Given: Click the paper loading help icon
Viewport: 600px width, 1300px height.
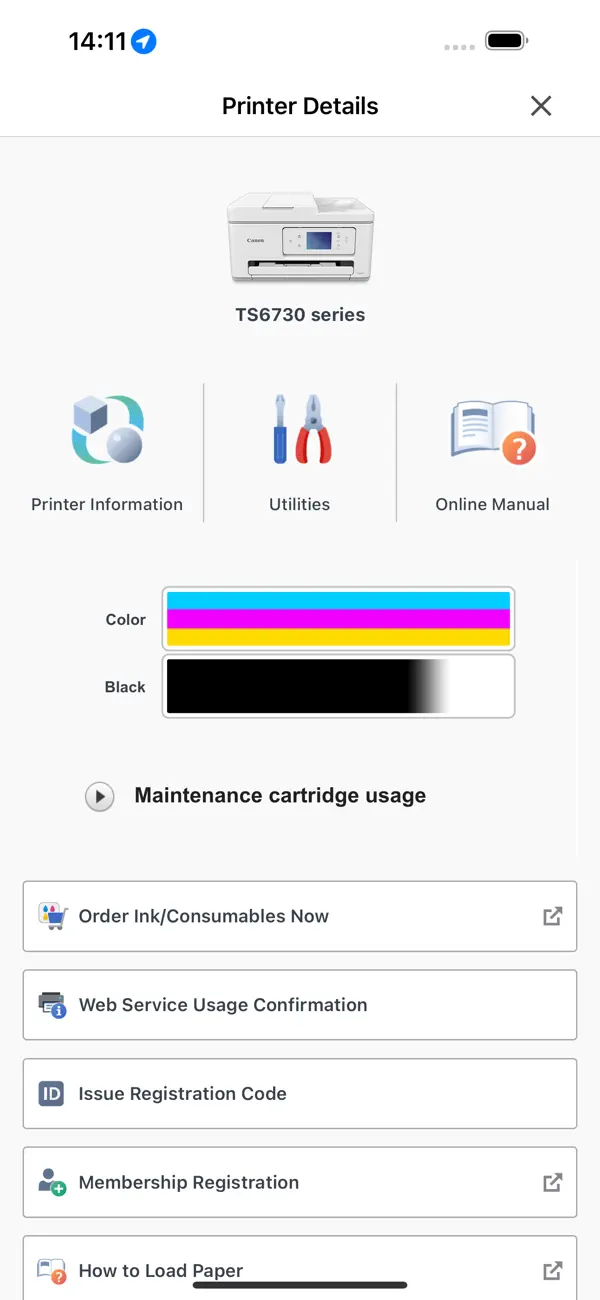Looking at the screenshot, I should 52,1270.
